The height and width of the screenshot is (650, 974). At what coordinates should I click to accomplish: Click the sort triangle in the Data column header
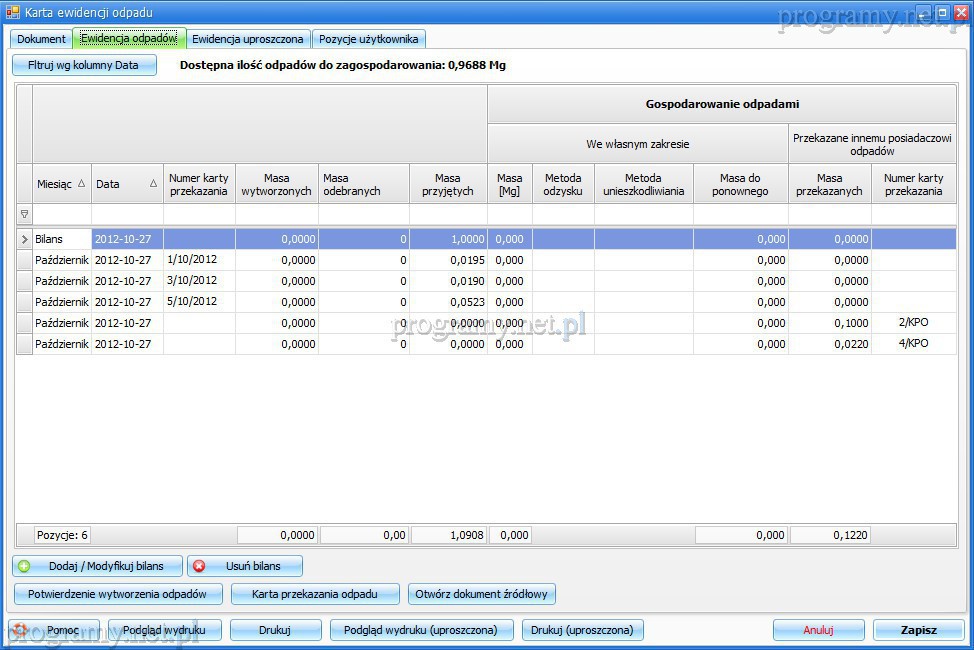pos(153,184)
